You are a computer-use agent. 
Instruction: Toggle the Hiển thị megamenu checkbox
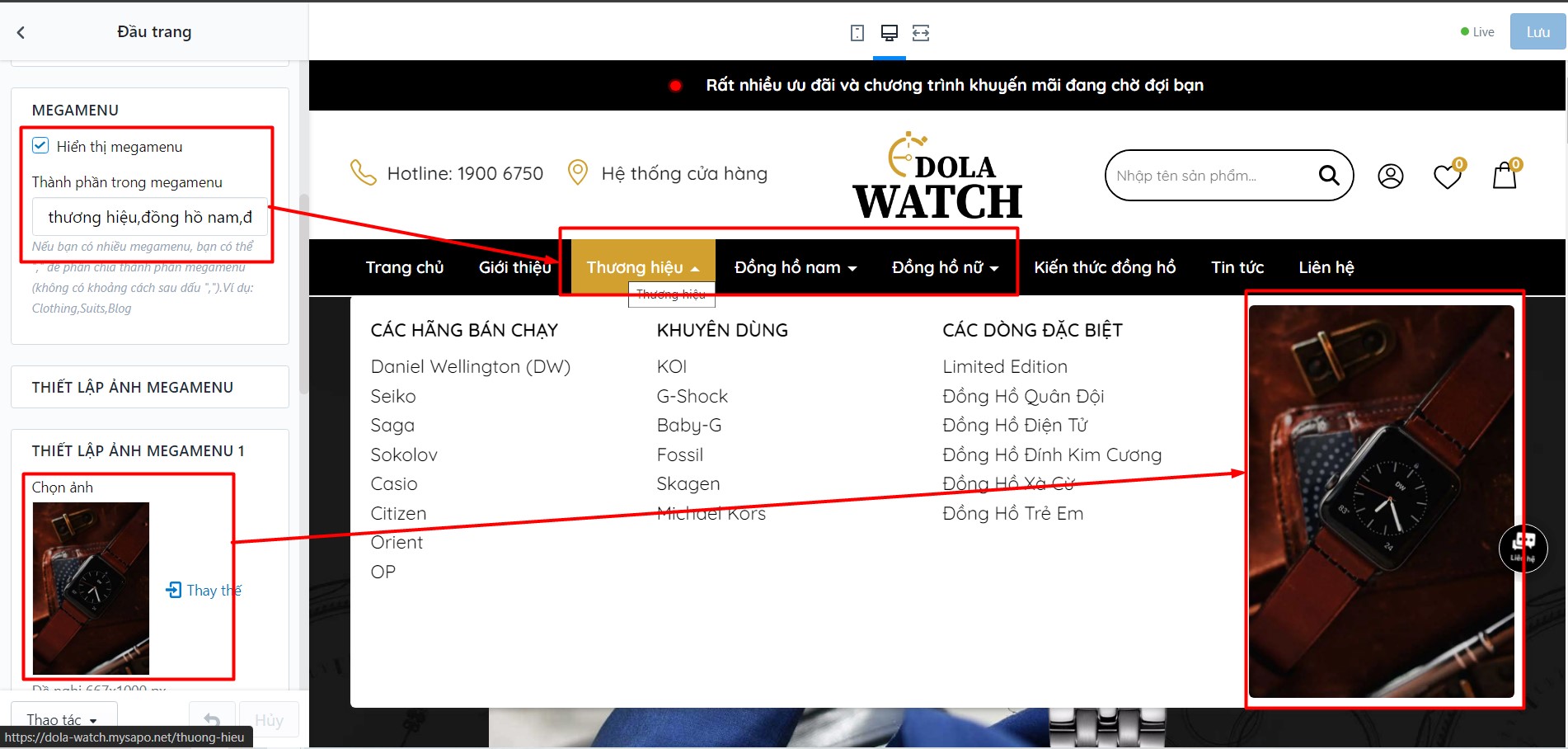[x=40, y=146]
